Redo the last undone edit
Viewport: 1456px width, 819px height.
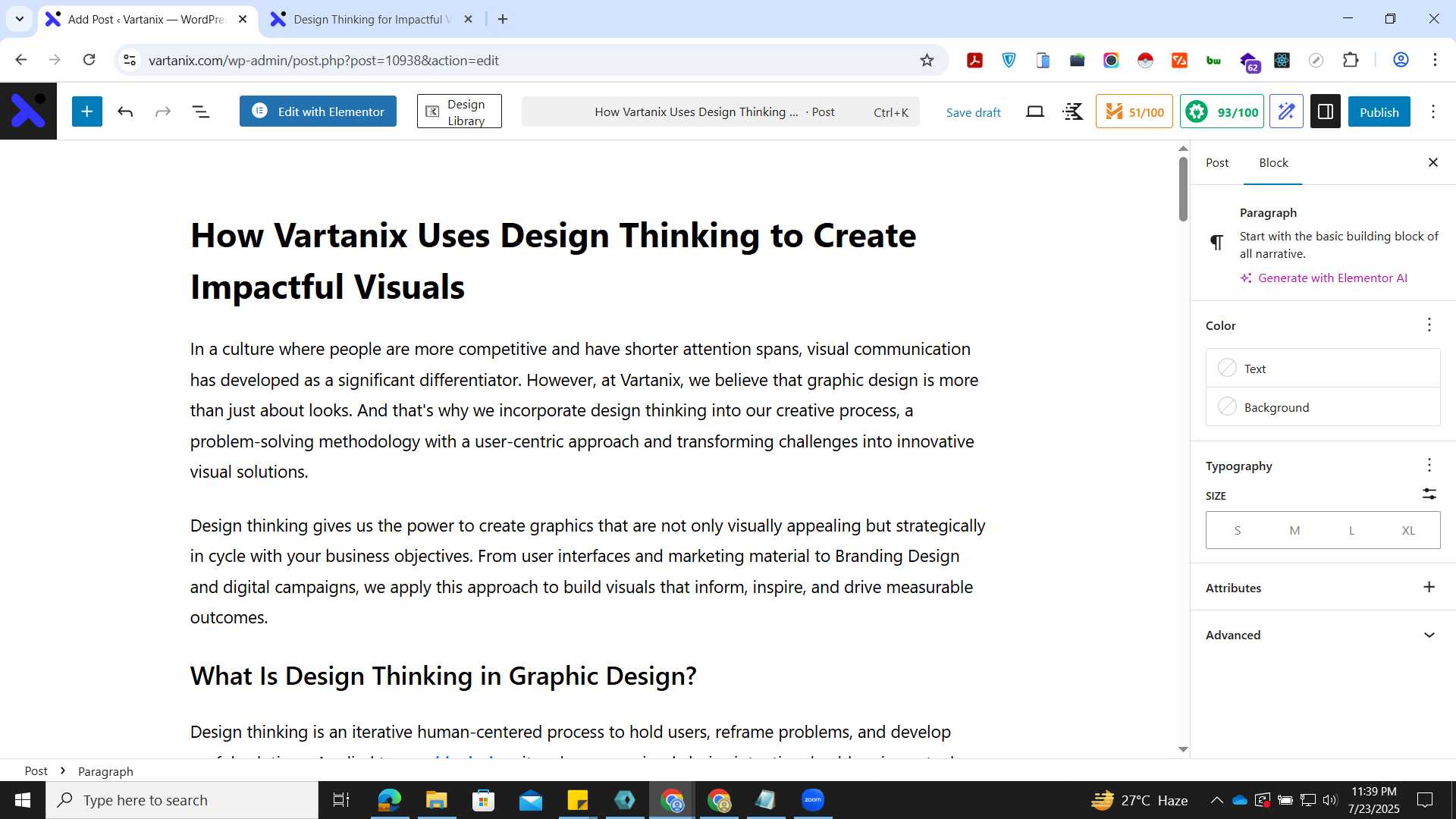[x=162, y=112]
